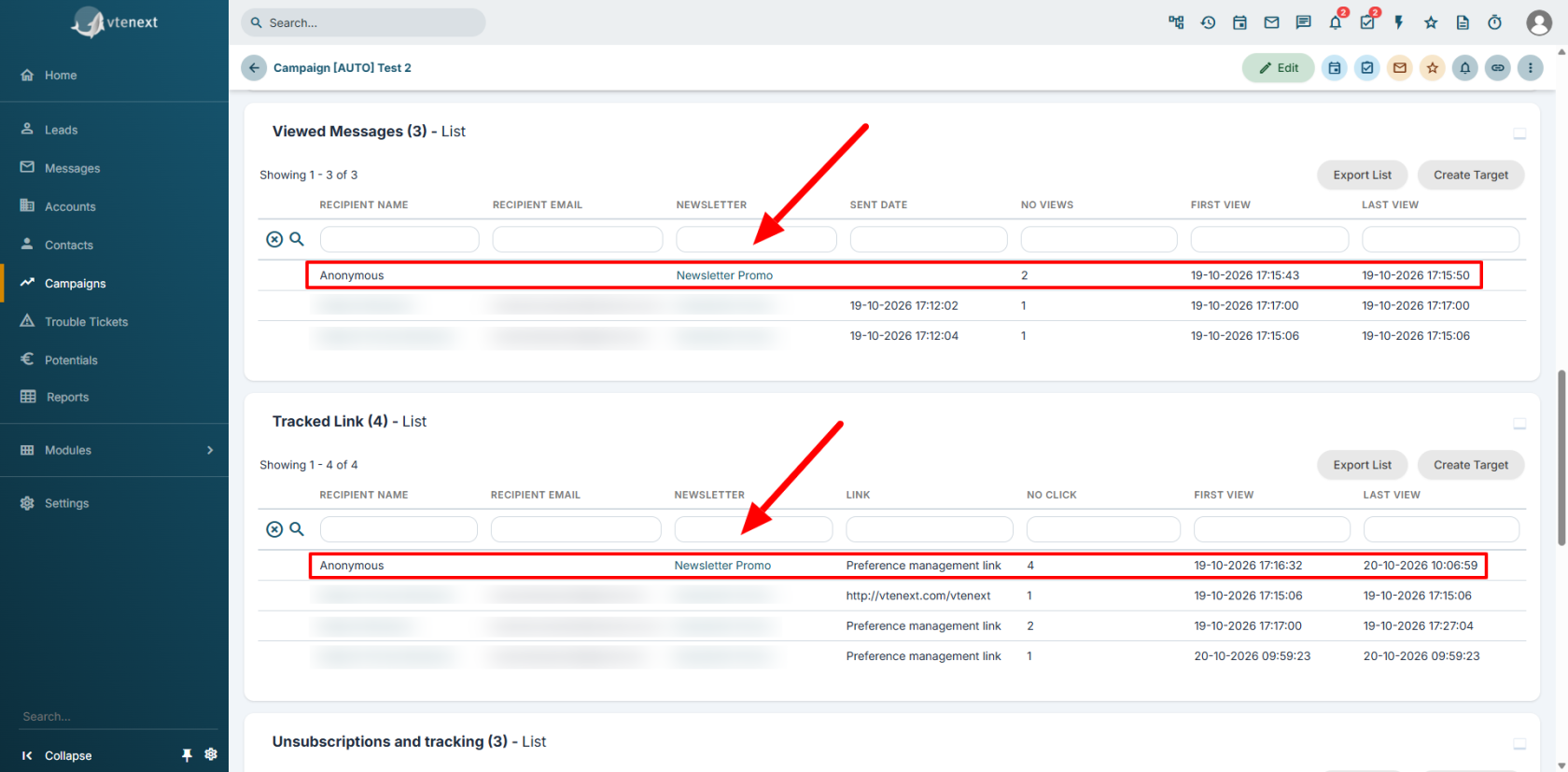This screenshot has height=772, width=1568.
Task: Click the link icon in record toolbar
Action: 1498,68
